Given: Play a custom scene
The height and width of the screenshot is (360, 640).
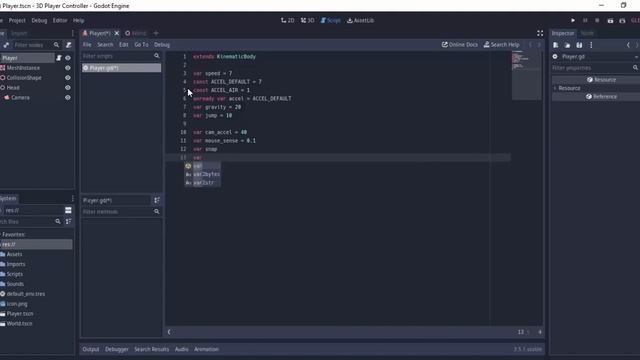Looking at the screenshot, I should pyautogui.click(x=622, y=20).
